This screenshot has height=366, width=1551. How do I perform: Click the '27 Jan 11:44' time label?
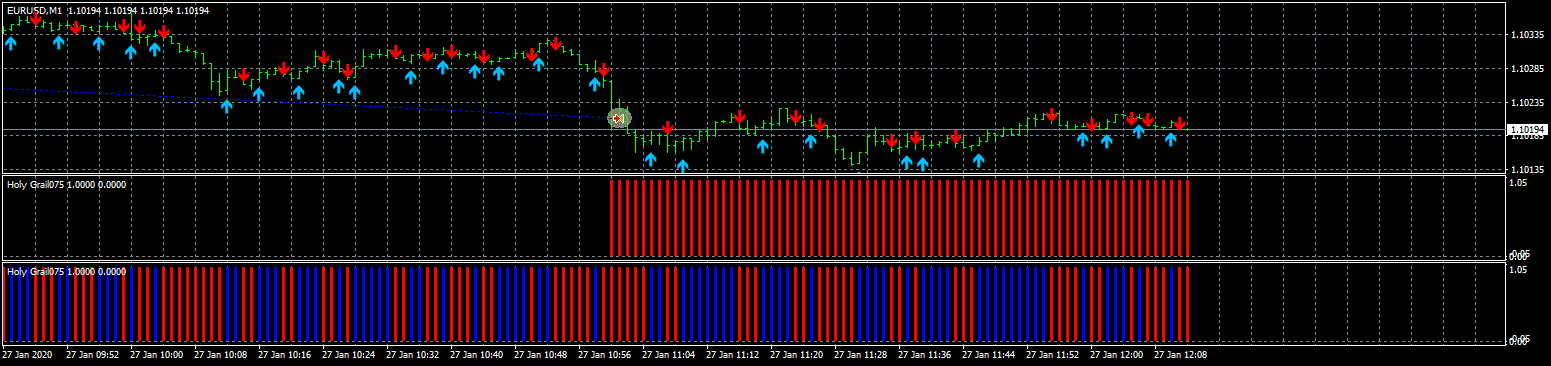988,354
